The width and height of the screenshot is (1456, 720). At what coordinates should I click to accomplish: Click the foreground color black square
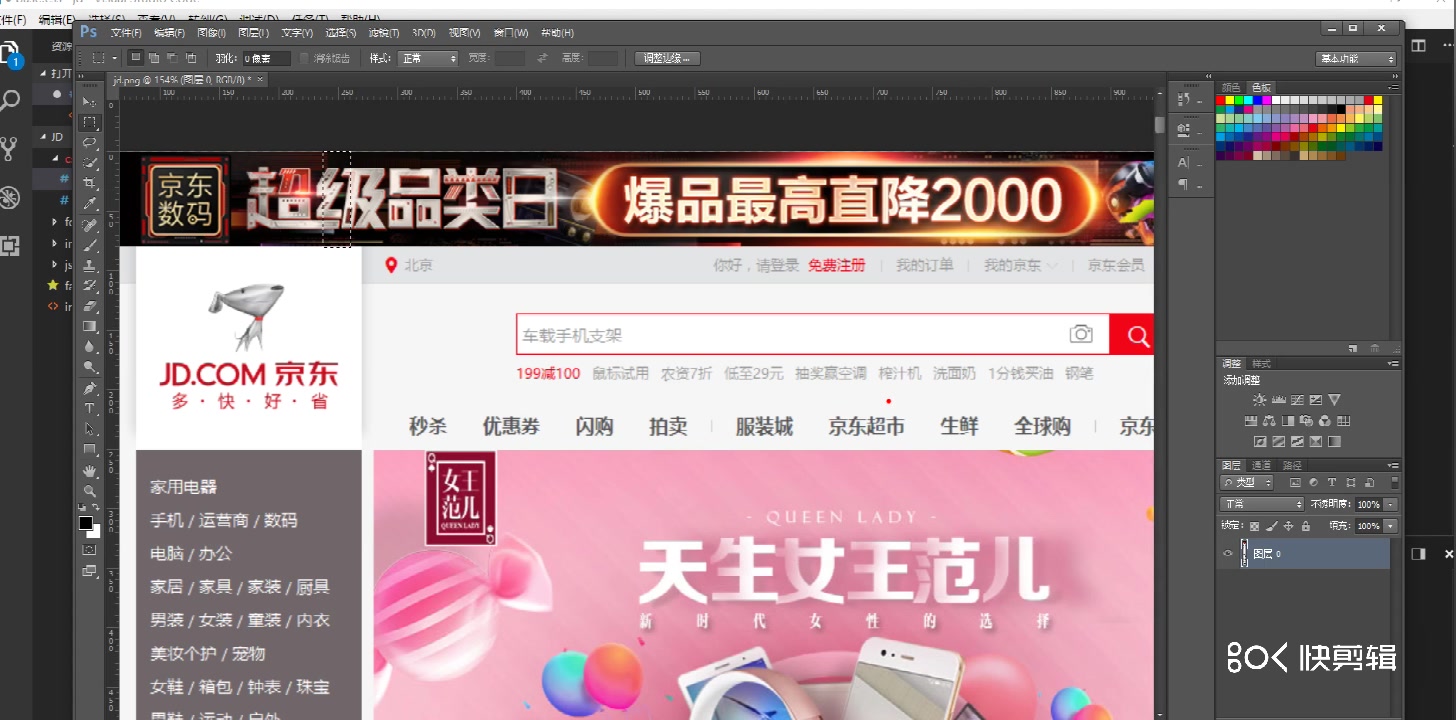[x=85, y=522]
